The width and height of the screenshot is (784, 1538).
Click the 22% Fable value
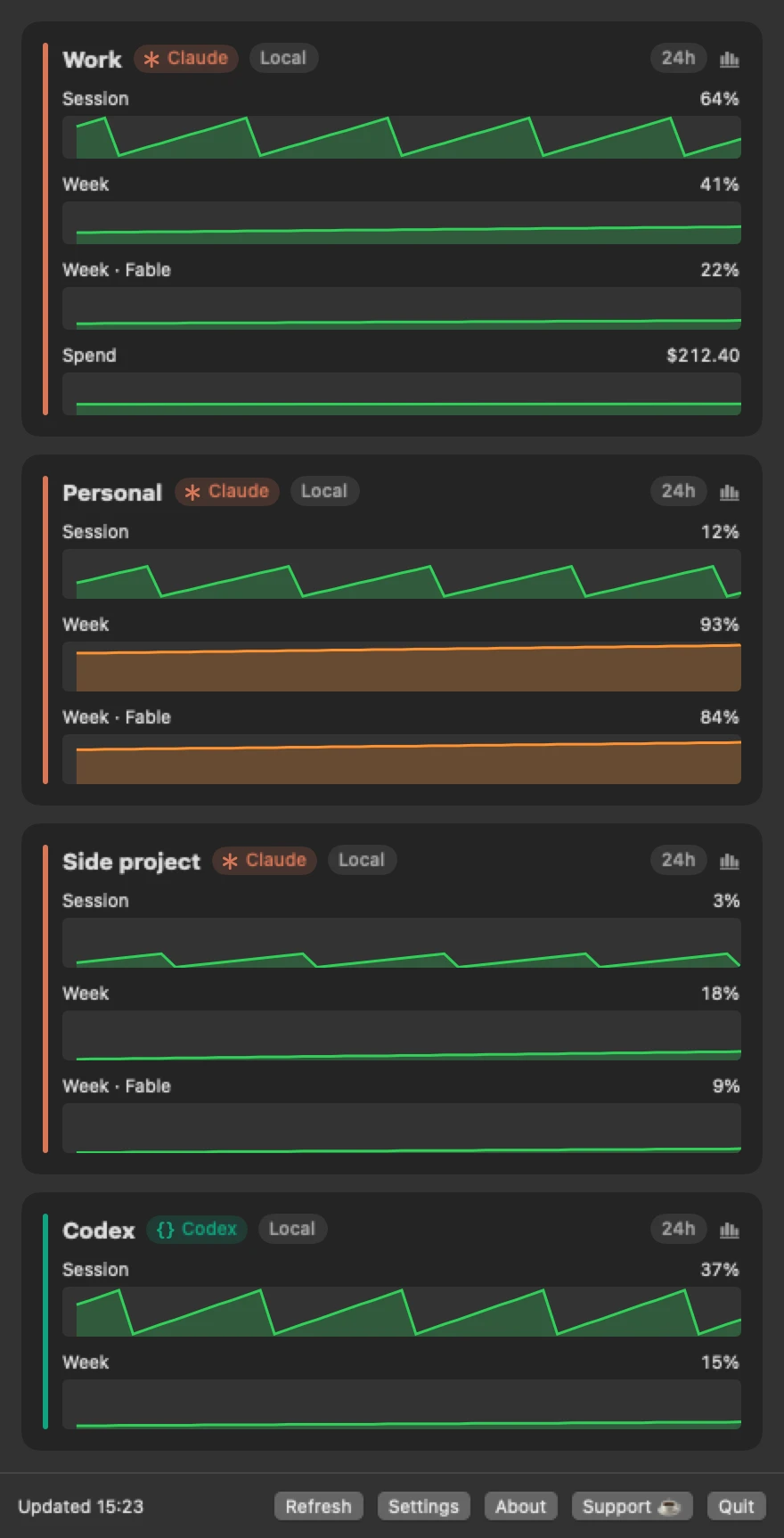tap(720, 270)
